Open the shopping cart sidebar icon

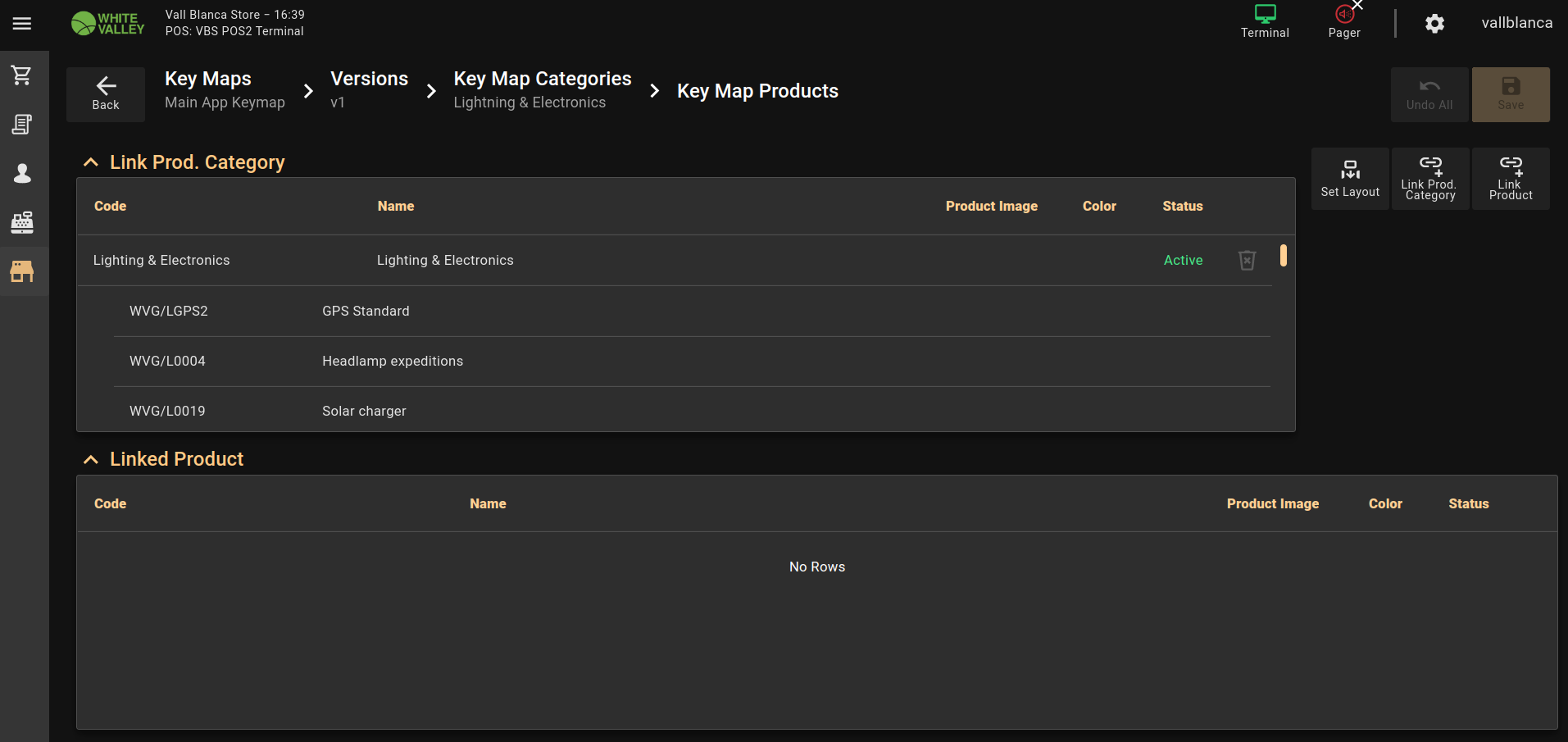tap(22, 75)
